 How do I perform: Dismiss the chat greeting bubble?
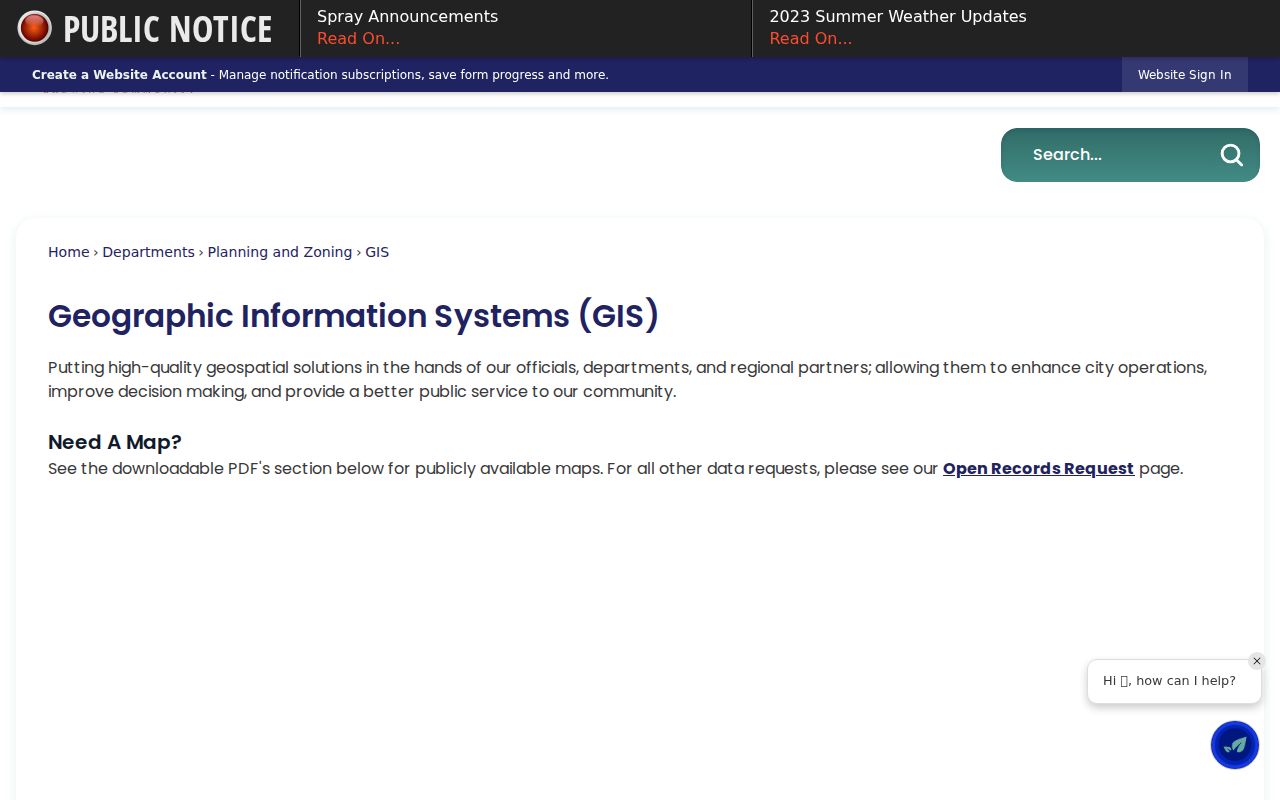(x=1257, y=661)
